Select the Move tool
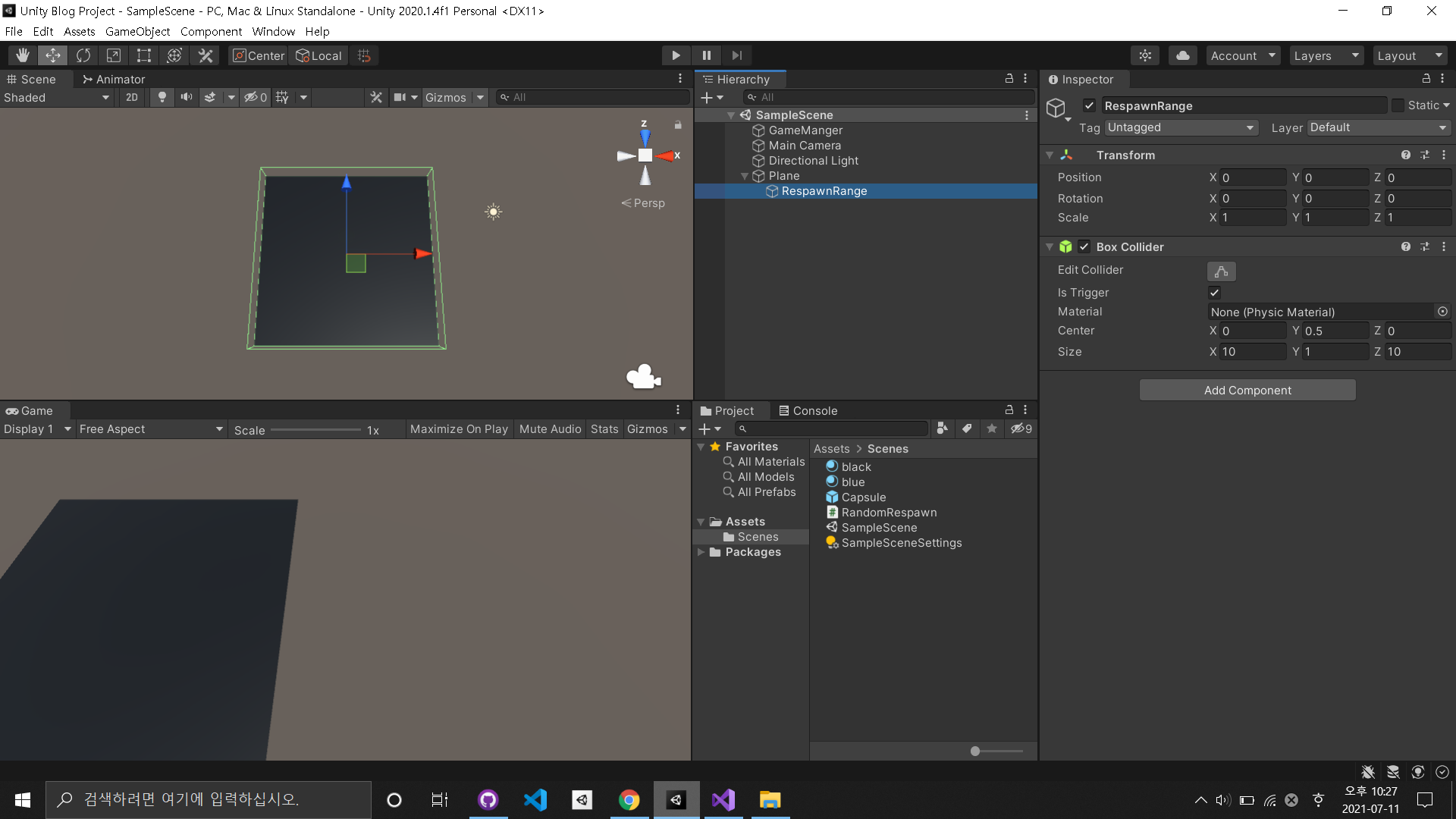The width and height of the screenshot is (1456, 819). [x=53, y=55]
